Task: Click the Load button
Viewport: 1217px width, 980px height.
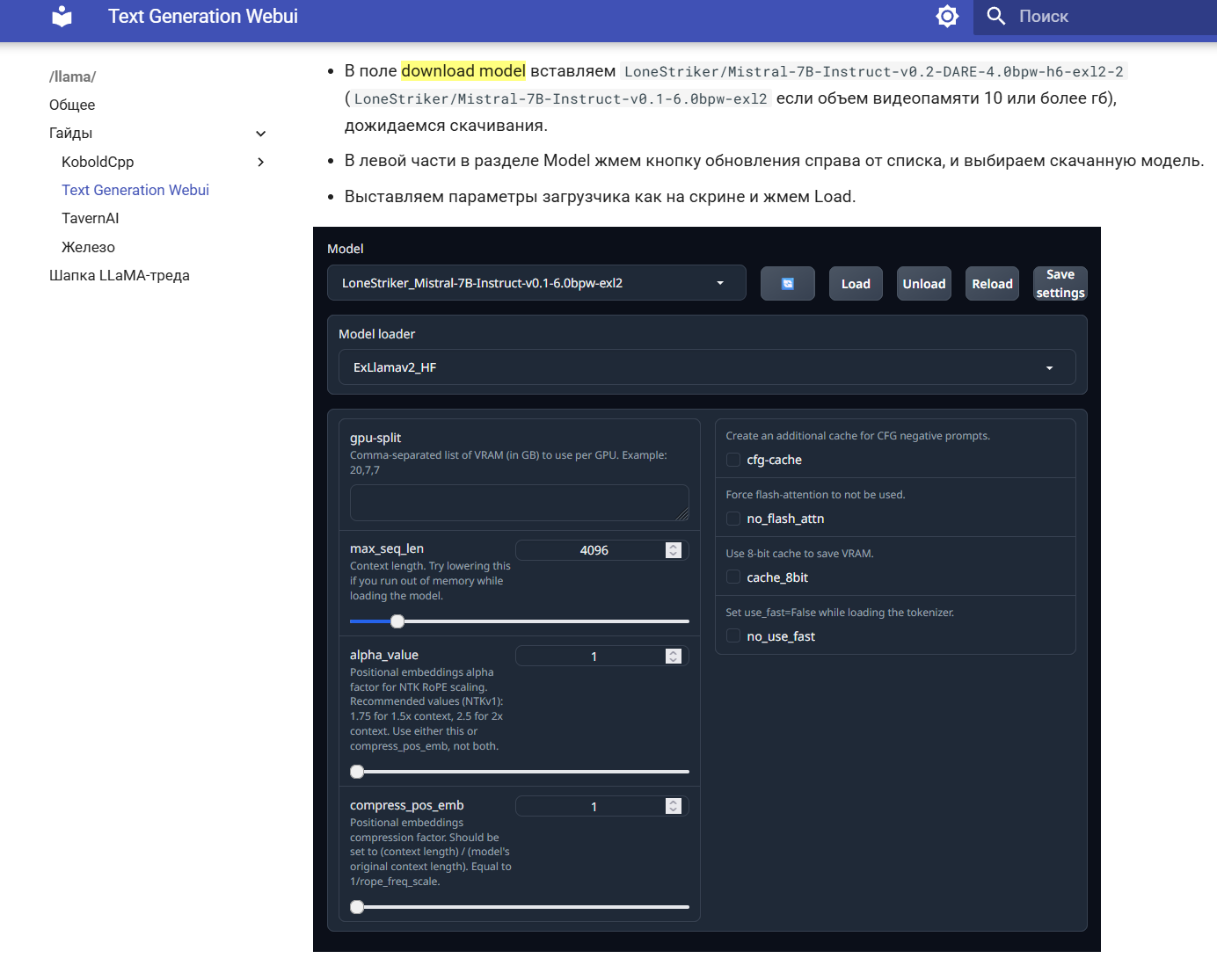Action: click(x=856, y=284)
